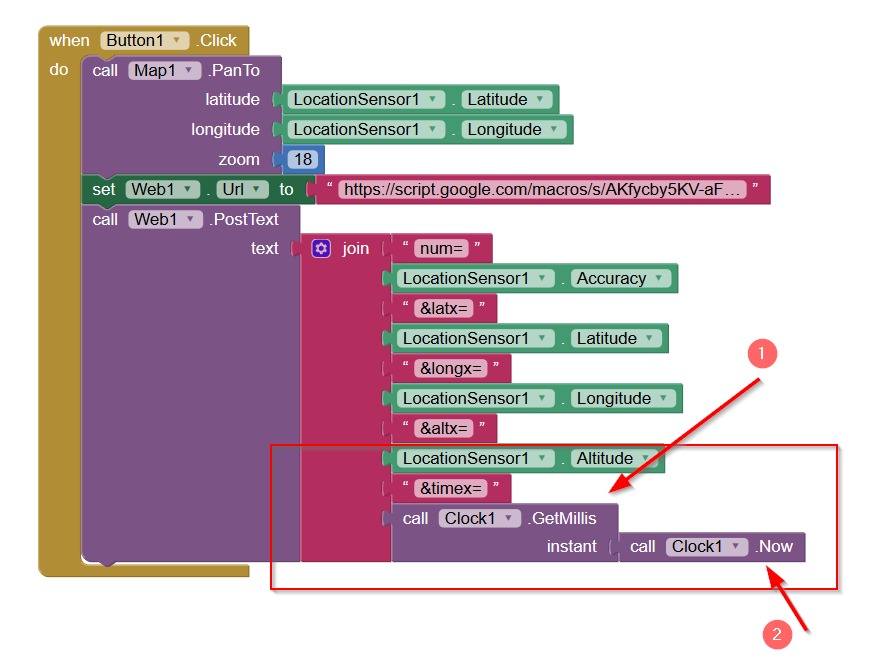The height and width of the screenshot is (670, 885).
Task: Click the red annotation marker numbered 1
Action: click(x=763, y=353)
